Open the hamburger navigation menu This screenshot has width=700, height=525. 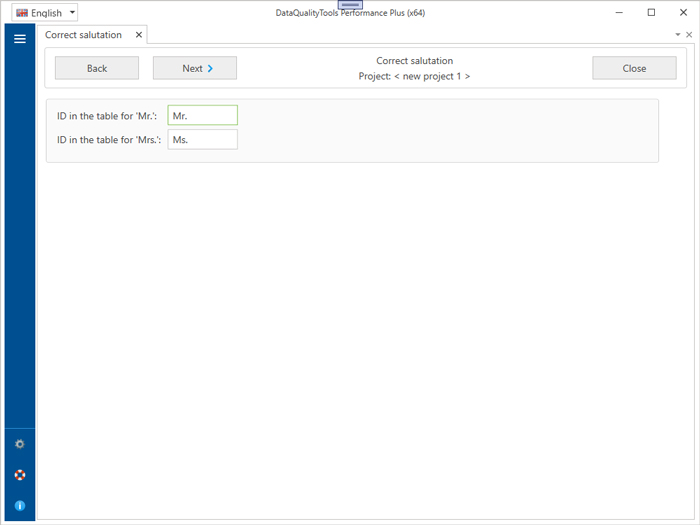point(19,39)
